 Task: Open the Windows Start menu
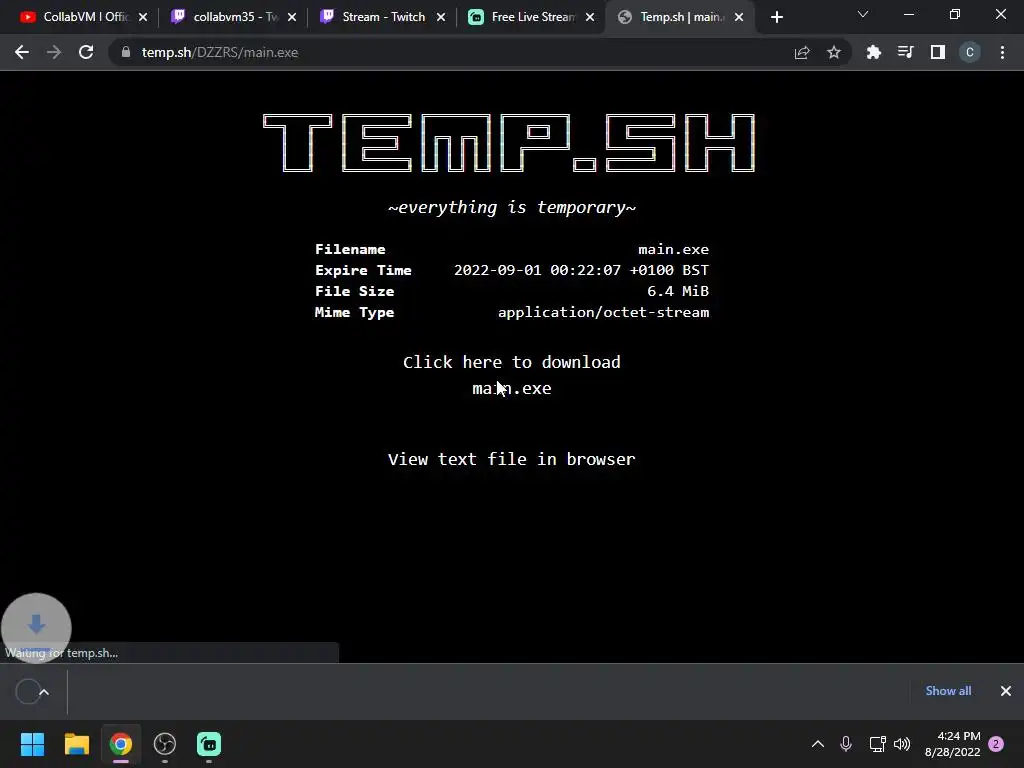32,744
